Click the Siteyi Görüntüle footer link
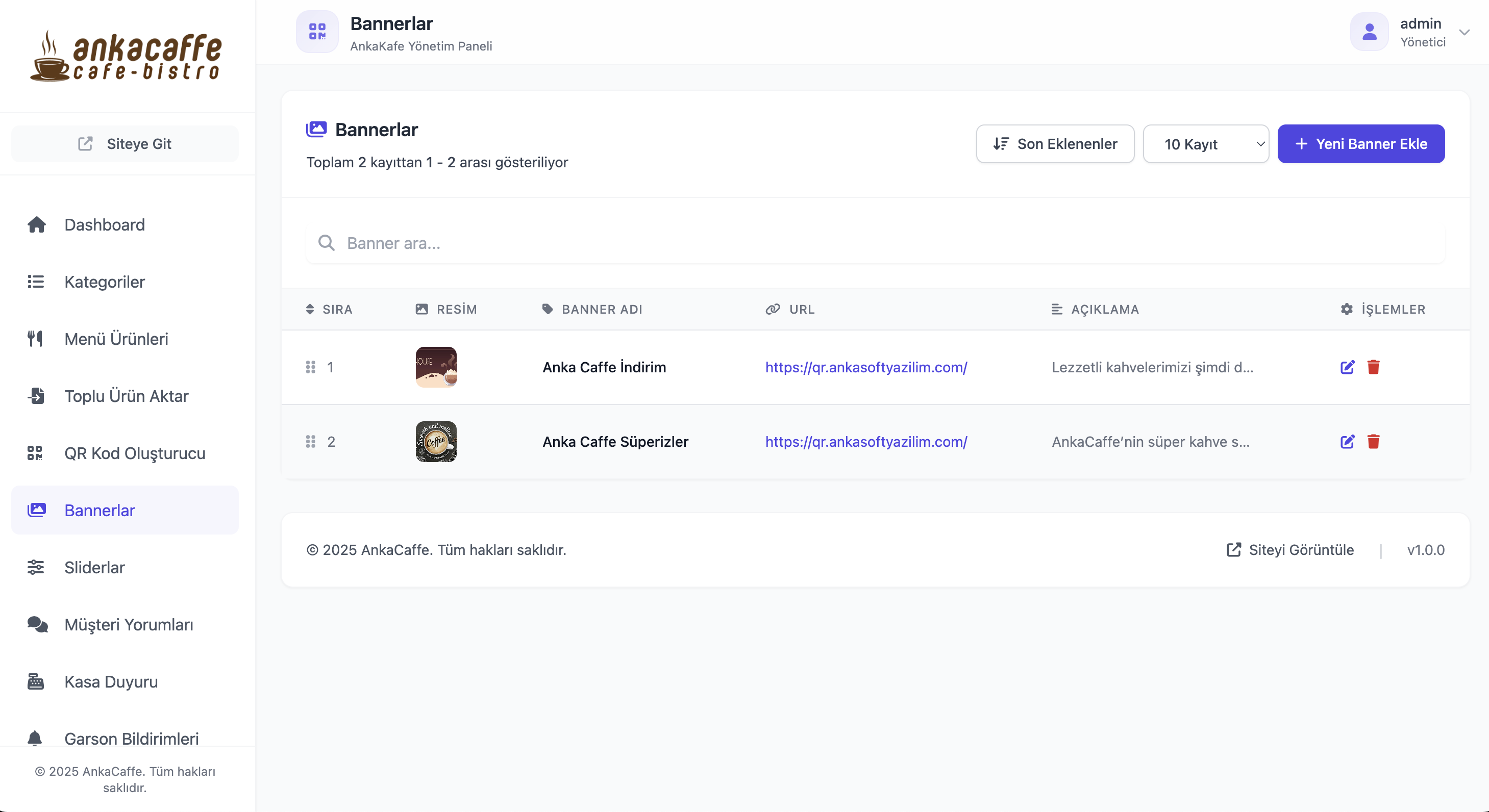The height and width of the screenshot is (812, 1489). (x=1290, y=550)
